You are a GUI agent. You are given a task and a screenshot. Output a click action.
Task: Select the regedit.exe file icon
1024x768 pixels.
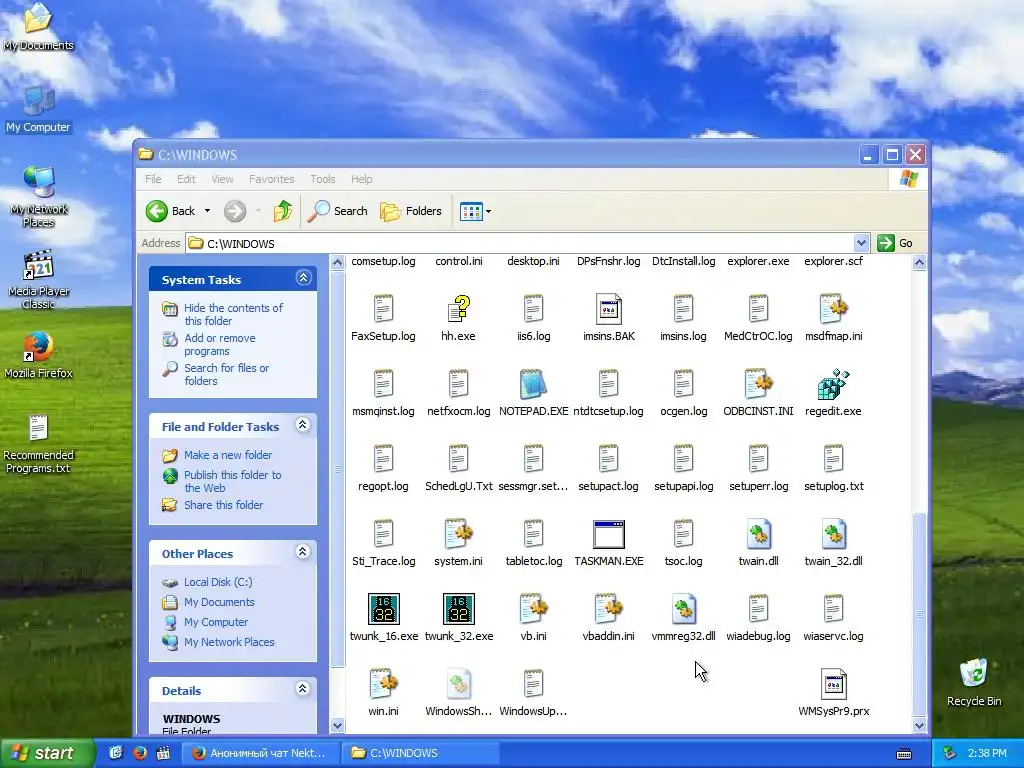coord(833,384)
